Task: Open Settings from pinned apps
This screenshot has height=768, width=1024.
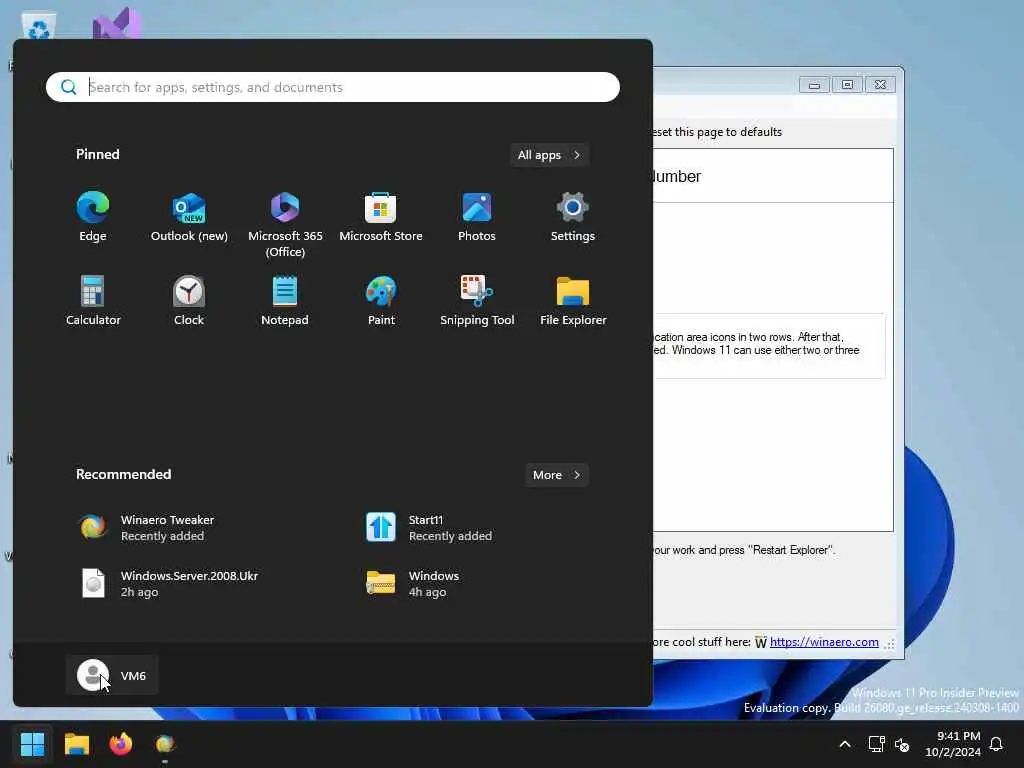Action: [573, 217]
